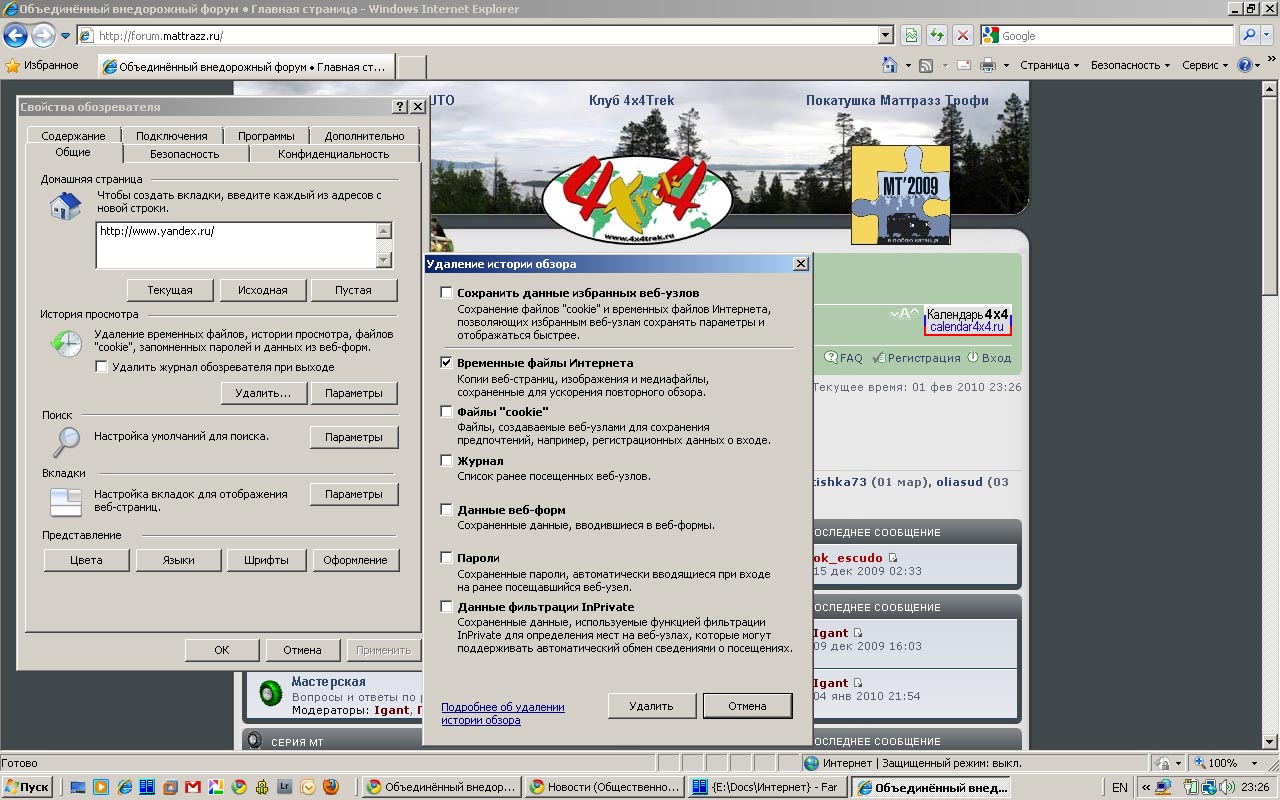Click the home page URL text box
The height and width of the screenshot is (800, 1280).
235,244
